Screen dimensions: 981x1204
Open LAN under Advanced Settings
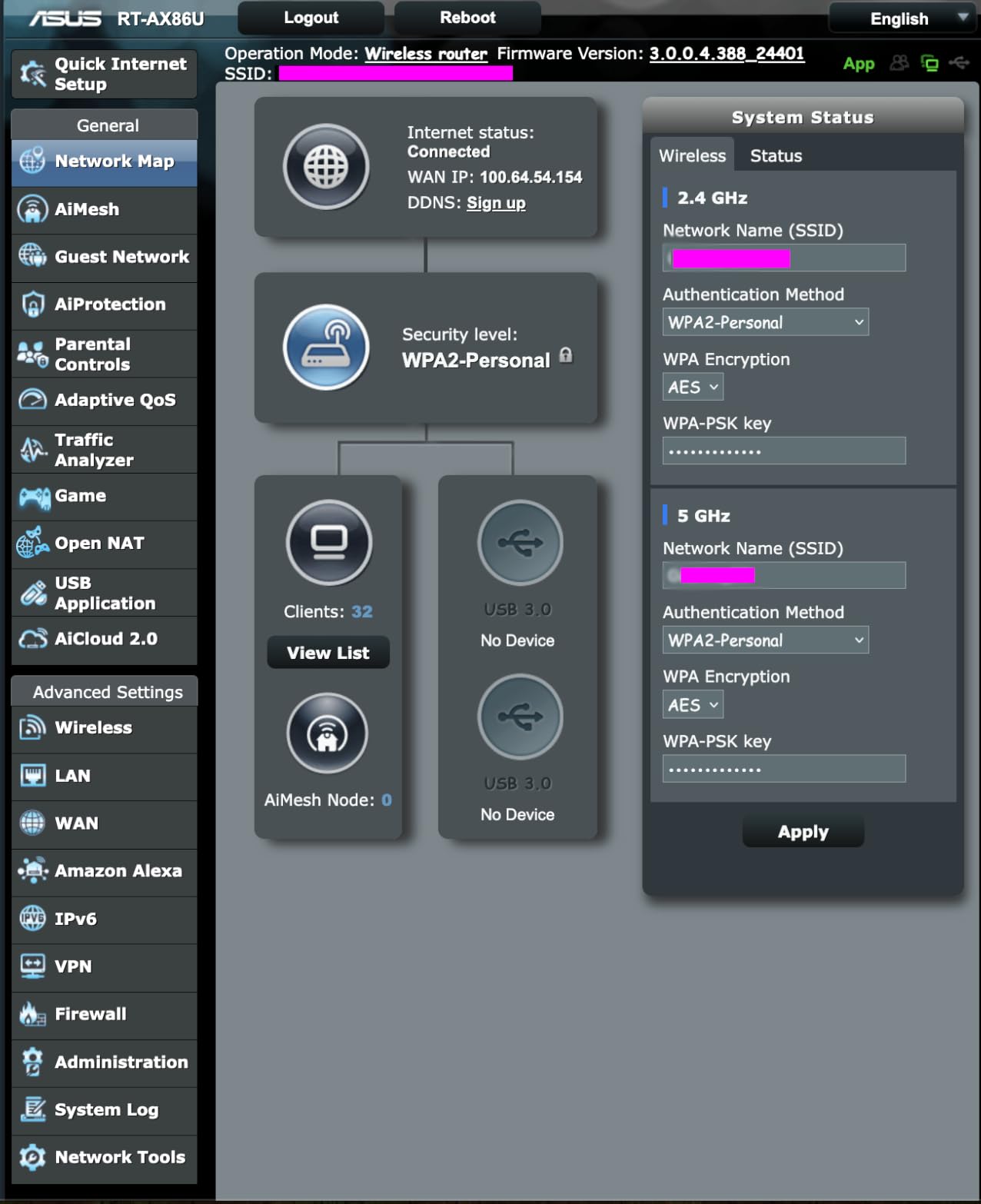pyautogui.click(x=105, y=777)
